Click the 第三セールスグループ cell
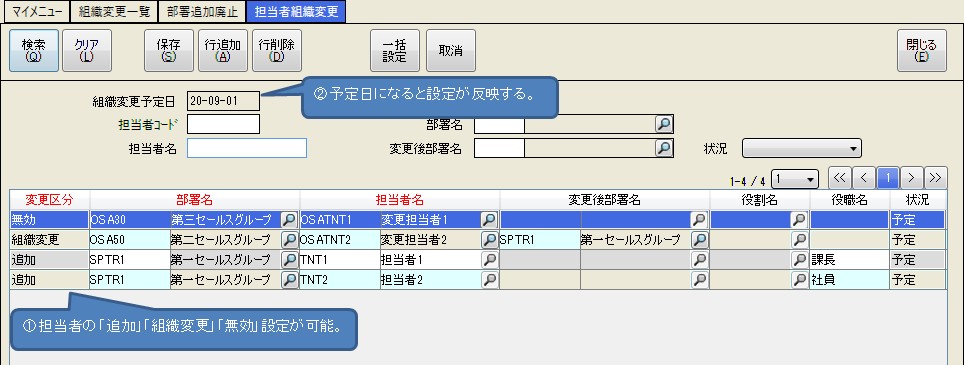The width and height of the screenshot is (964, 365). [x=225, y=219]
